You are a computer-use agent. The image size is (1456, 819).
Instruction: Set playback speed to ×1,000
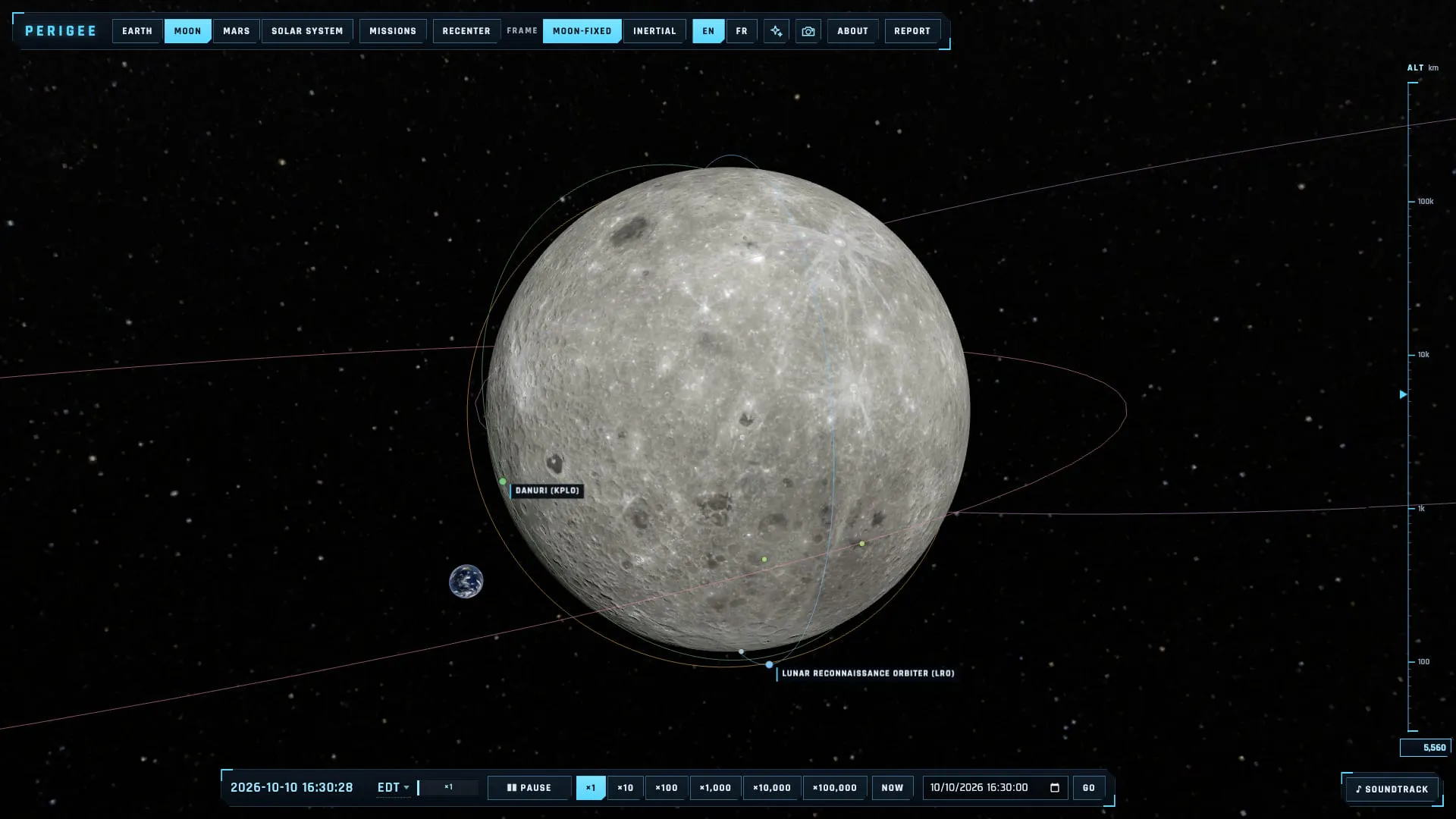(x=716, y=788)
